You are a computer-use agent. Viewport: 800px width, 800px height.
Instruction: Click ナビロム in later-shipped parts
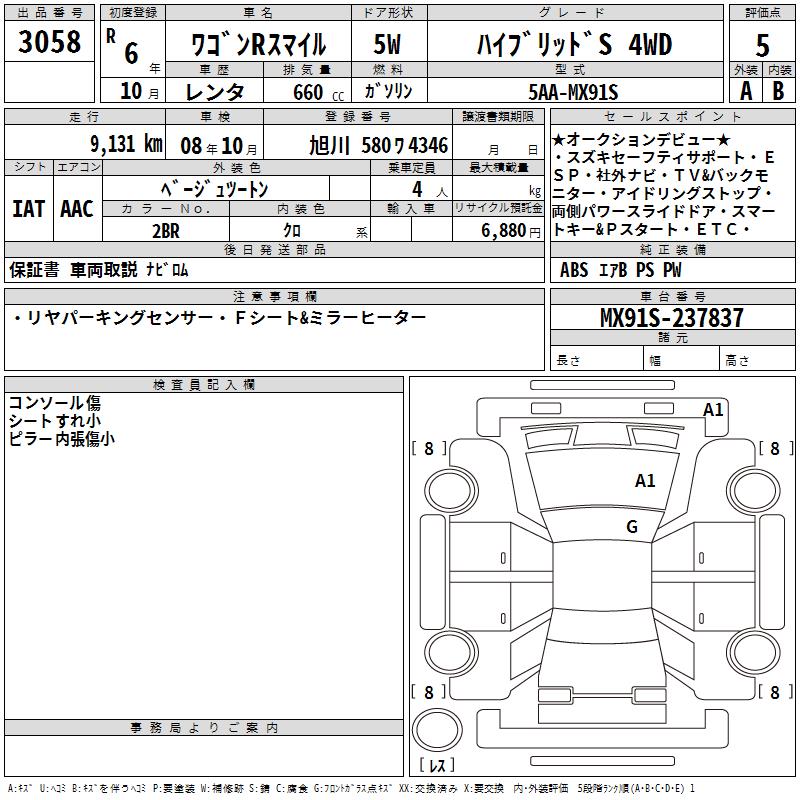click(167, 269)
